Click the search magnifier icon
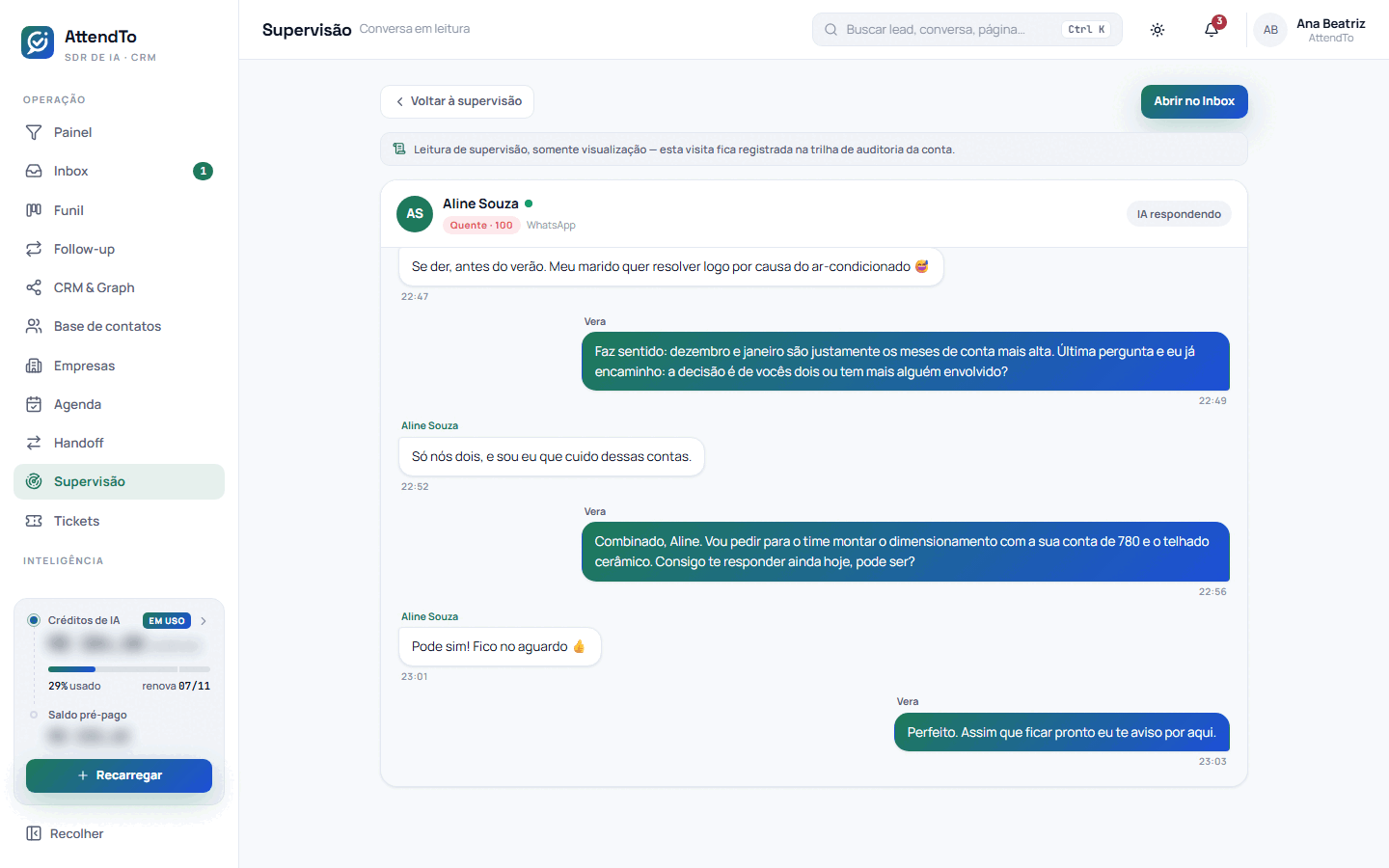Image resolution: width=1389 pixels, height=868 pixels. pos(831,30)
